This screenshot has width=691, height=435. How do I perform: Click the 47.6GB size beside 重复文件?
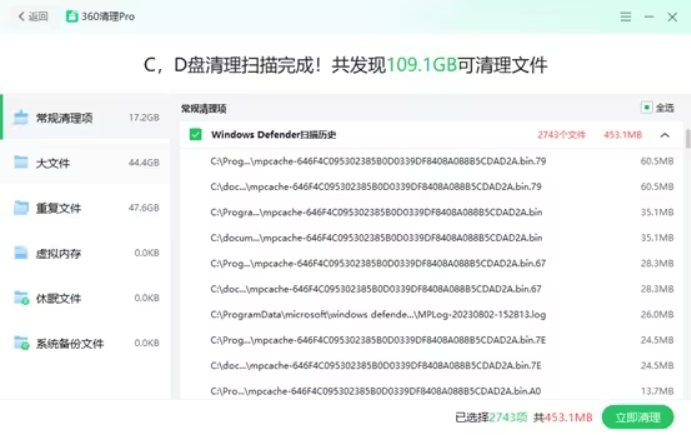coord(144,208)
